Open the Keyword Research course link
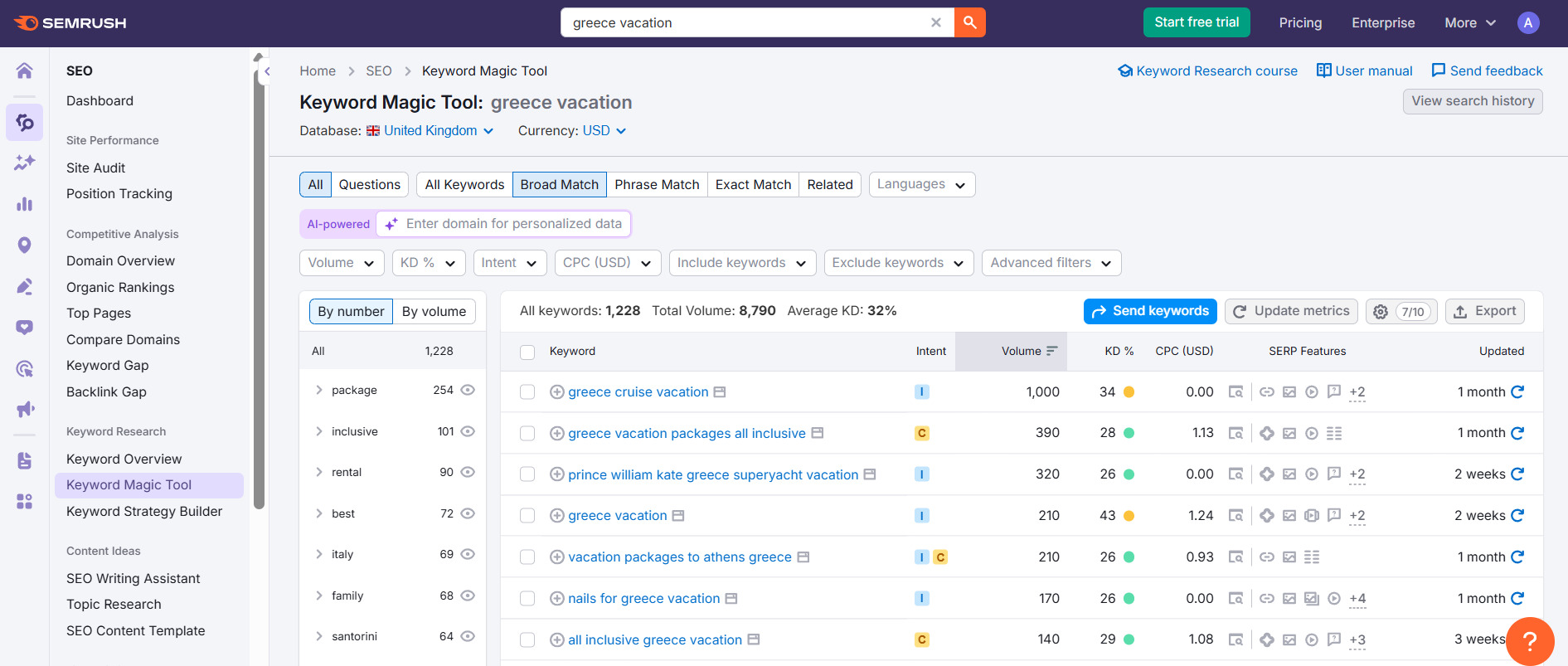Viewport: 1568px width, 666px height. point(1208,71)
